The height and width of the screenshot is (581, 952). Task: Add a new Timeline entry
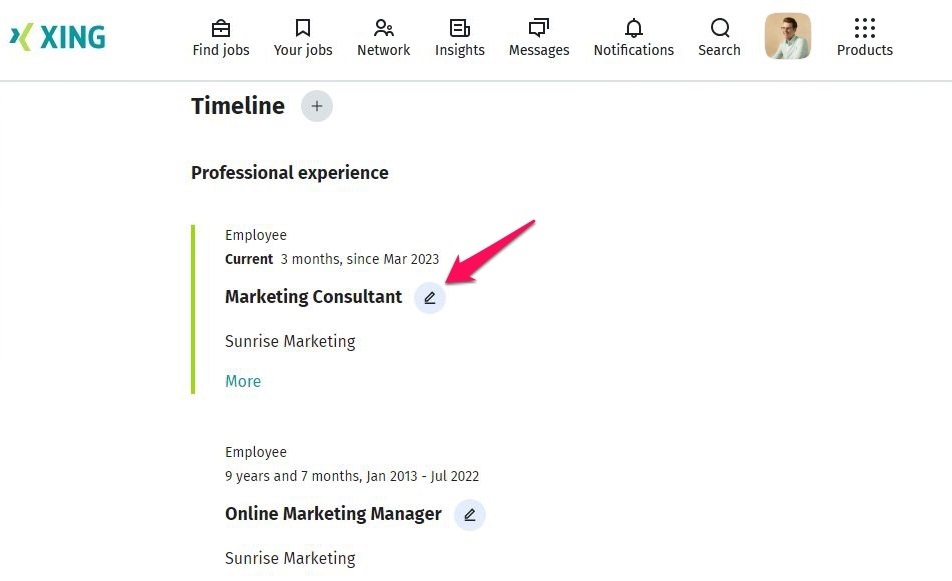point(317,106)
